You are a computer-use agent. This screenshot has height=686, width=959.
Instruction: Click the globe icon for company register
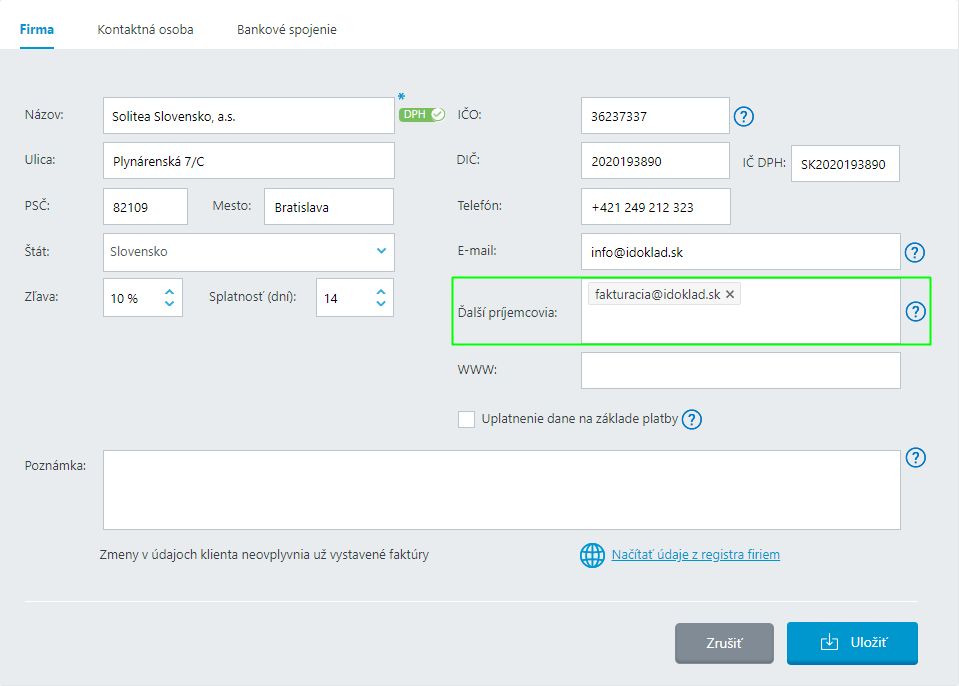593,555
